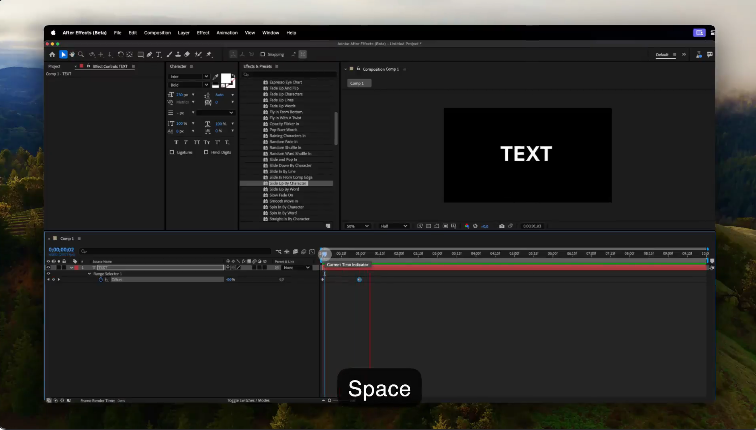756x430 pixels.
Task: Click the current timecode in timeline
Action: click(61, 250)
